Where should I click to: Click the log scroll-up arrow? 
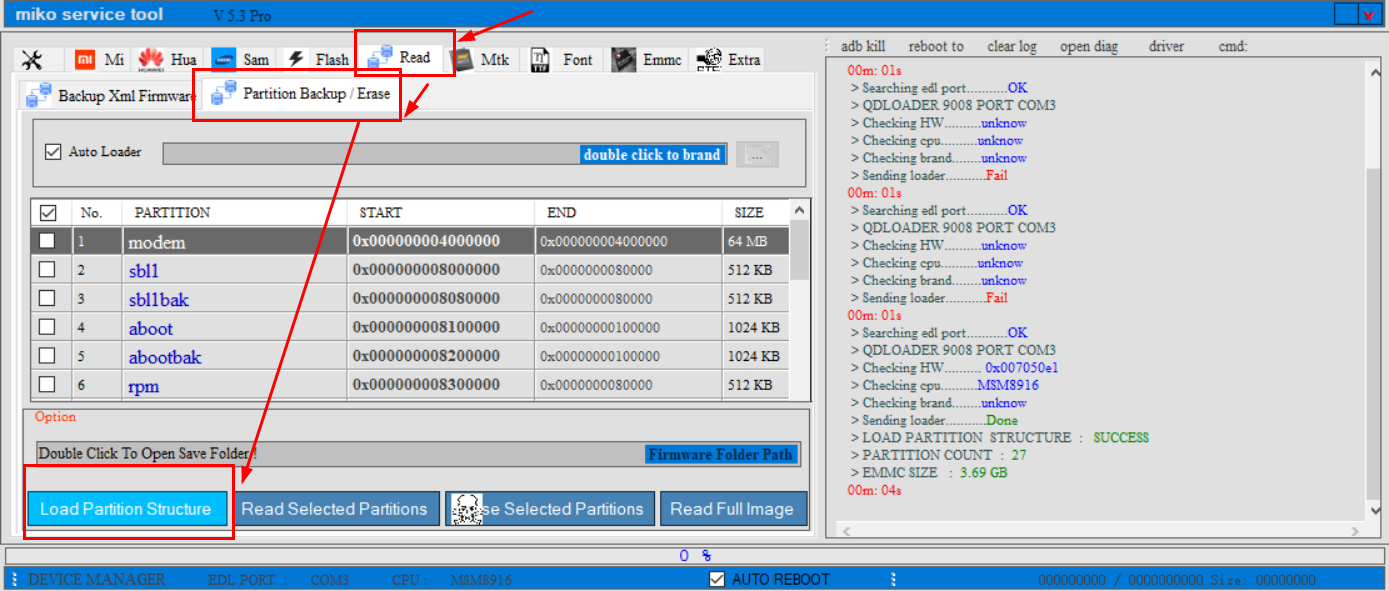[1374, 71]
